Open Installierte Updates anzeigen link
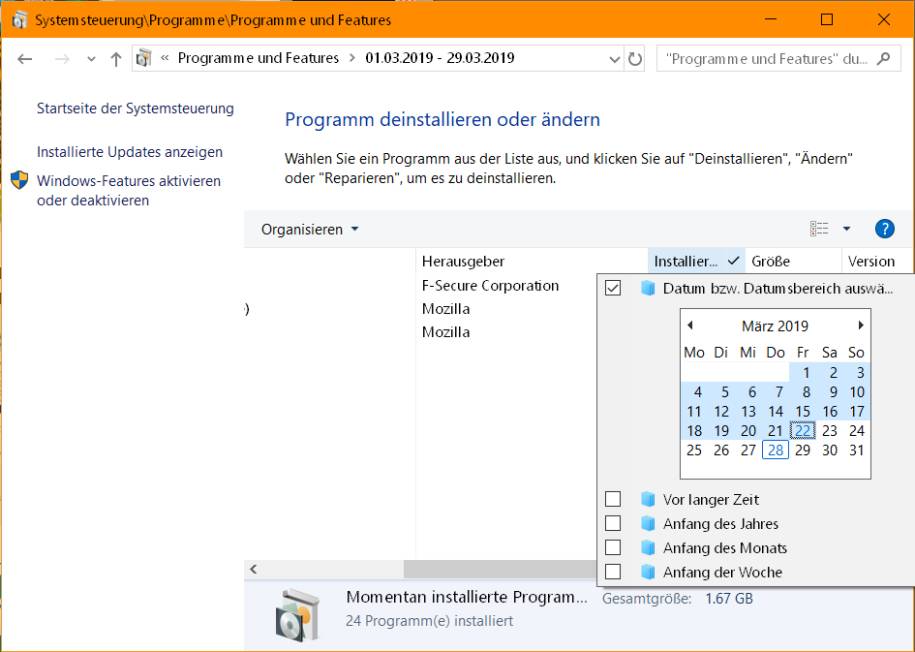Viewport: 915px width, 652px height. point(130,152)
